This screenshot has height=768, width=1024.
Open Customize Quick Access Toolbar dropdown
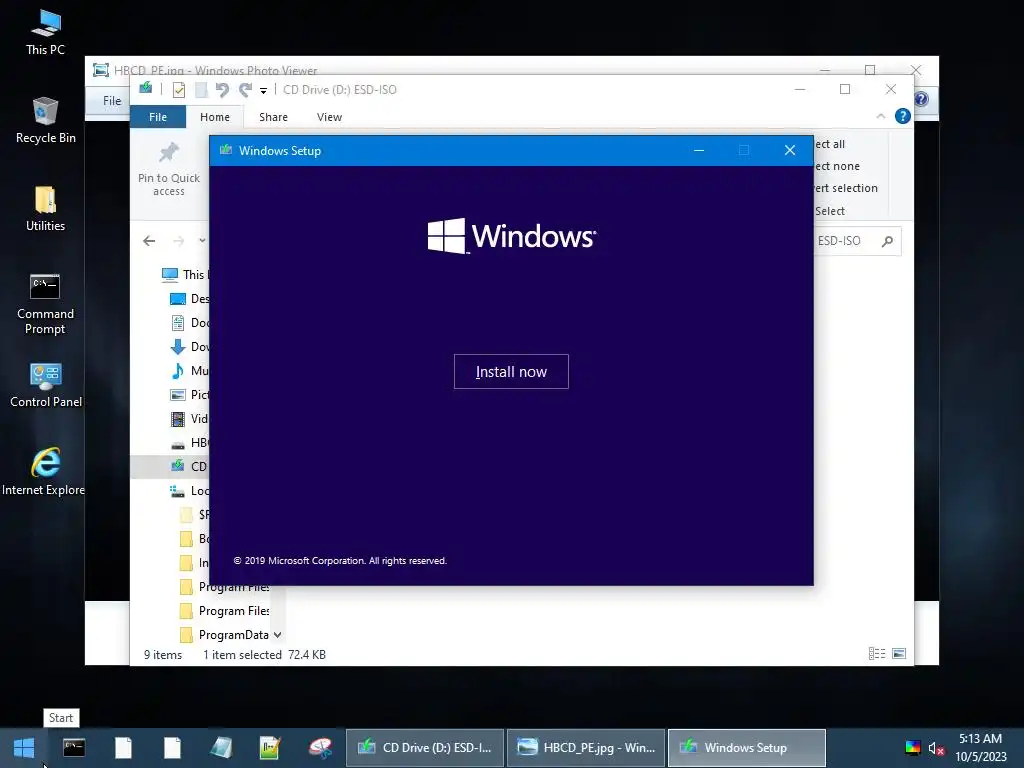[263, 91]
